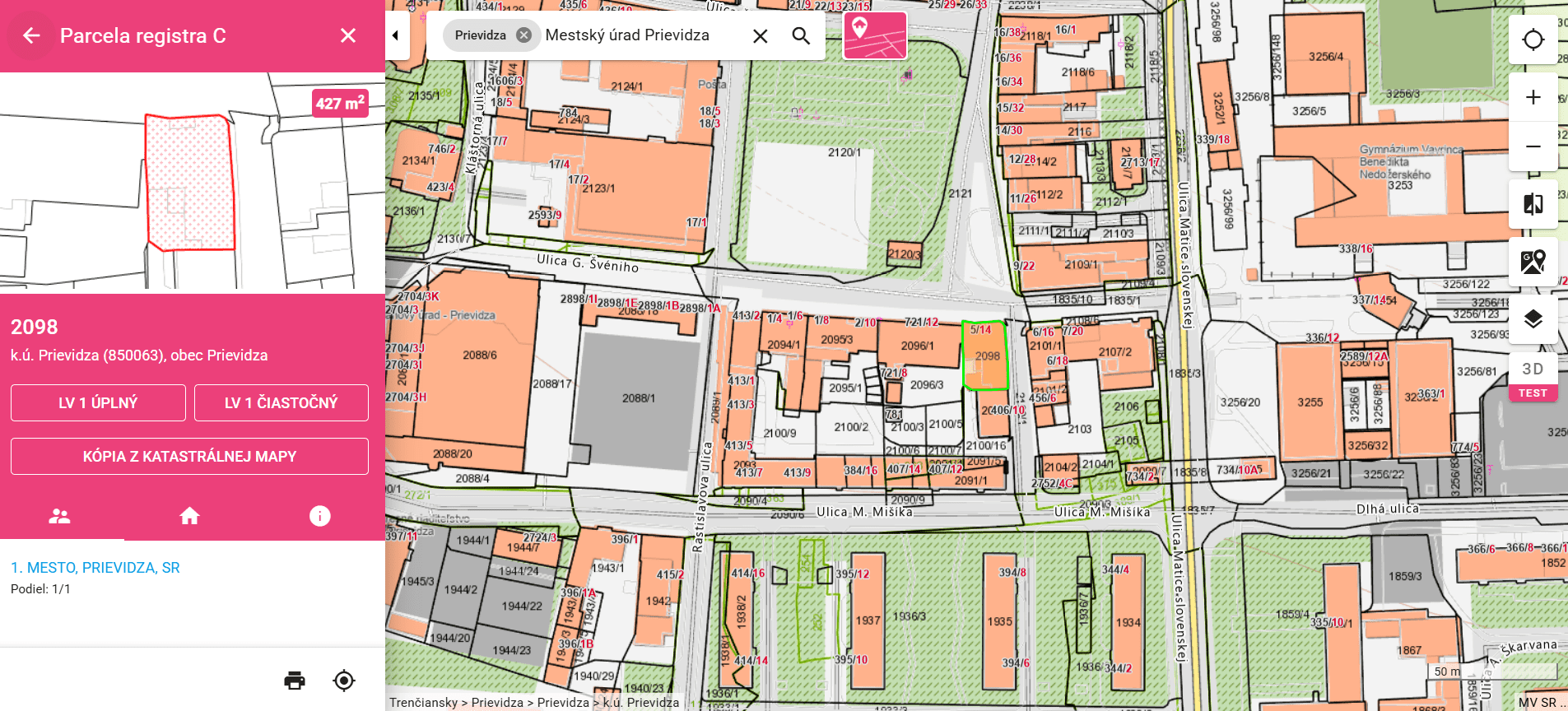Open LV 1 ÚPLNÝ document

[98, 402]
